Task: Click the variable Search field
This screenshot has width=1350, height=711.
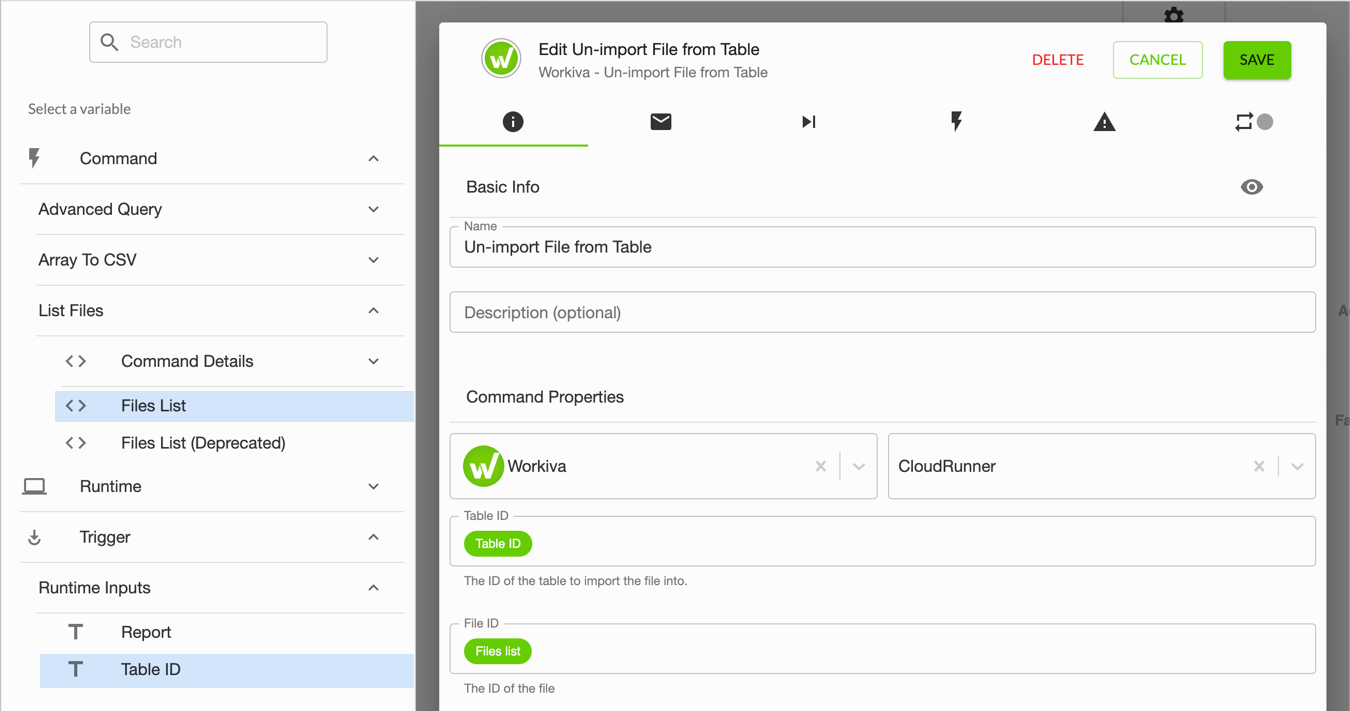Action: (208, 42)
